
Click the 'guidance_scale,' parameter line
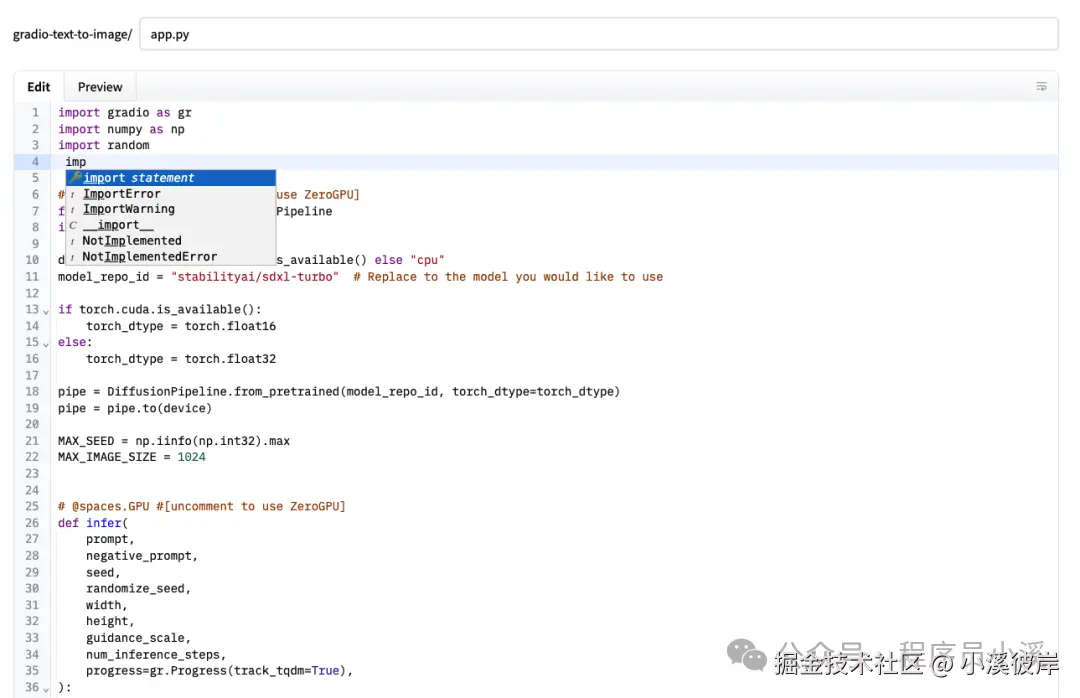tap(138, 638)
